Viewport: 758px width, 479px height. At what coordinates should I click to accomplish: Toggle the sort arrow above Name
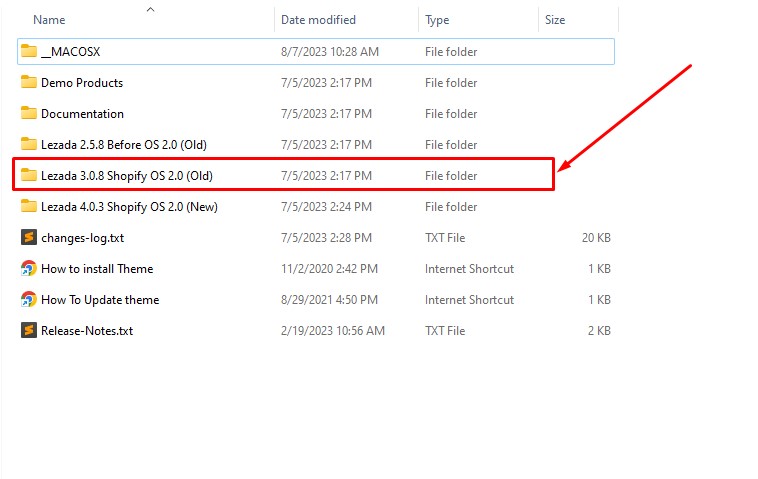click(x=150, y=9)
